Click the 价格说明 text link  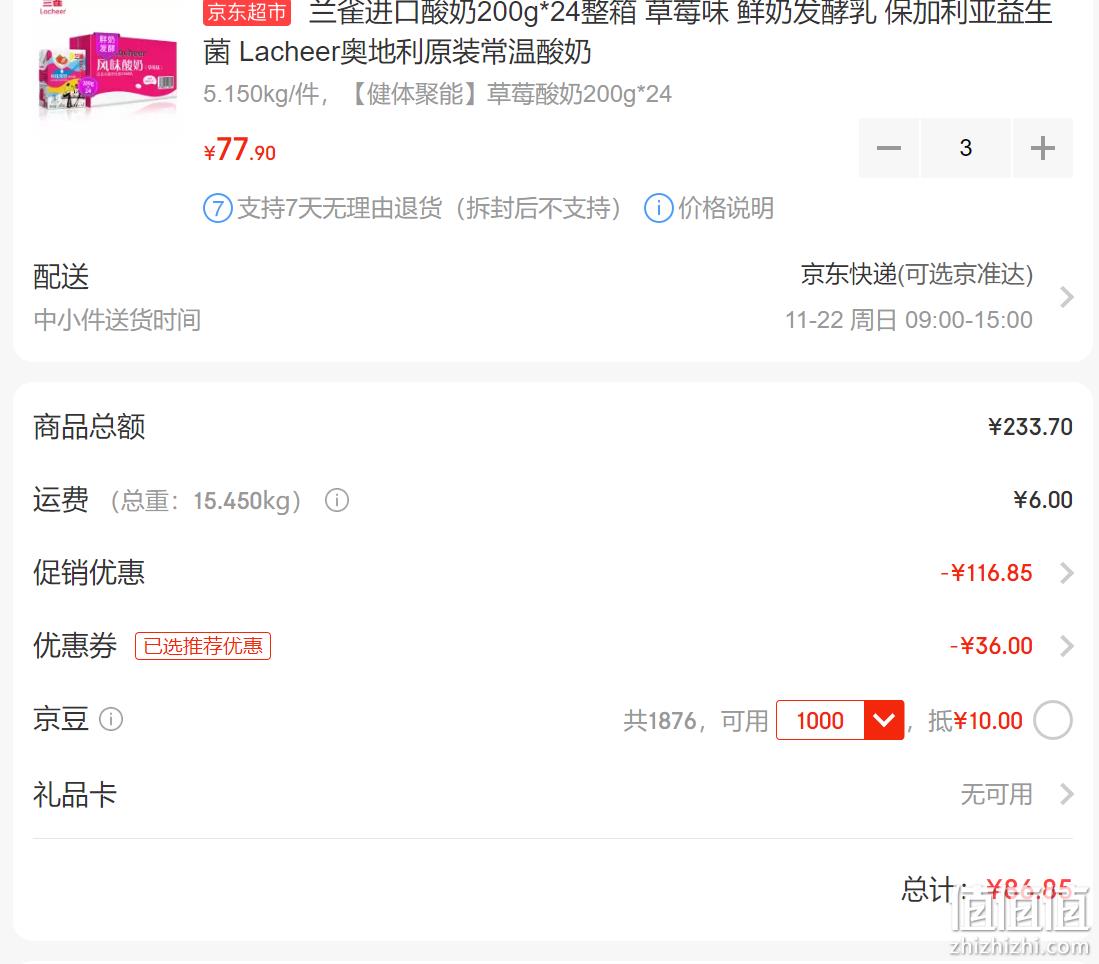[725, 208]
